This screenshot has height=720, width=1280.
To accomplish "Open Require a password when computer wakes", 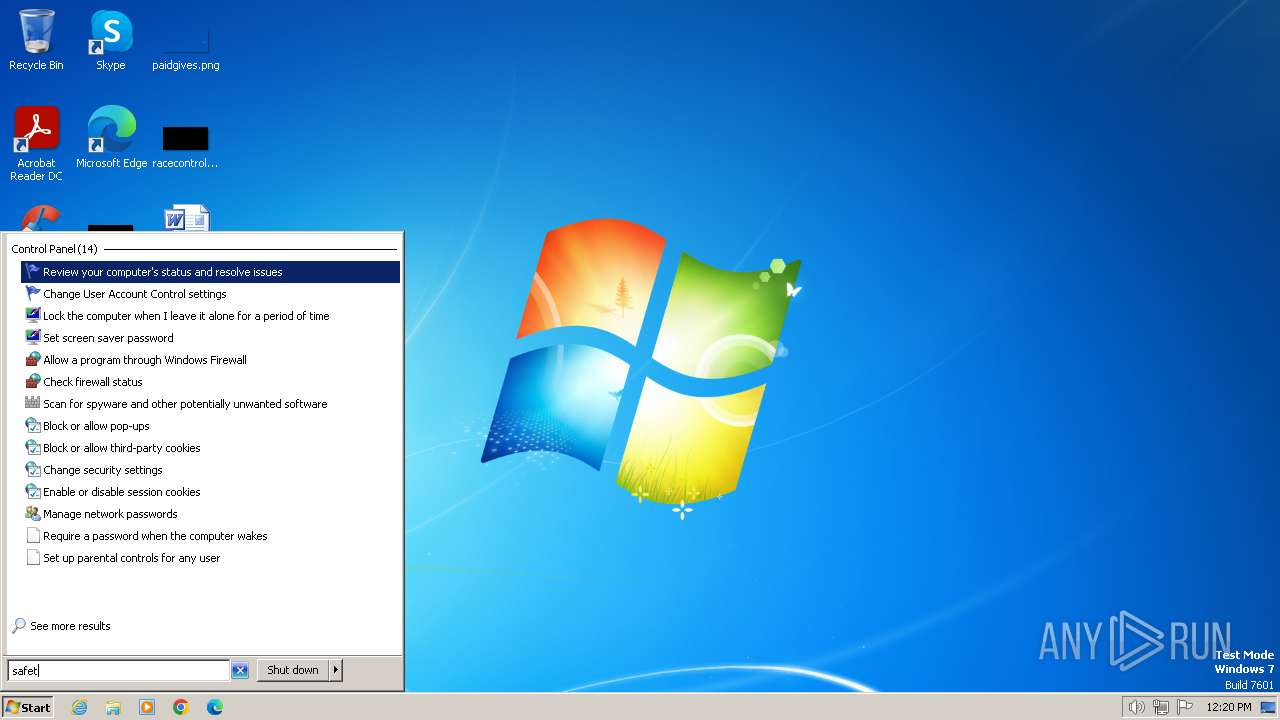I will (x=210, y=536).
